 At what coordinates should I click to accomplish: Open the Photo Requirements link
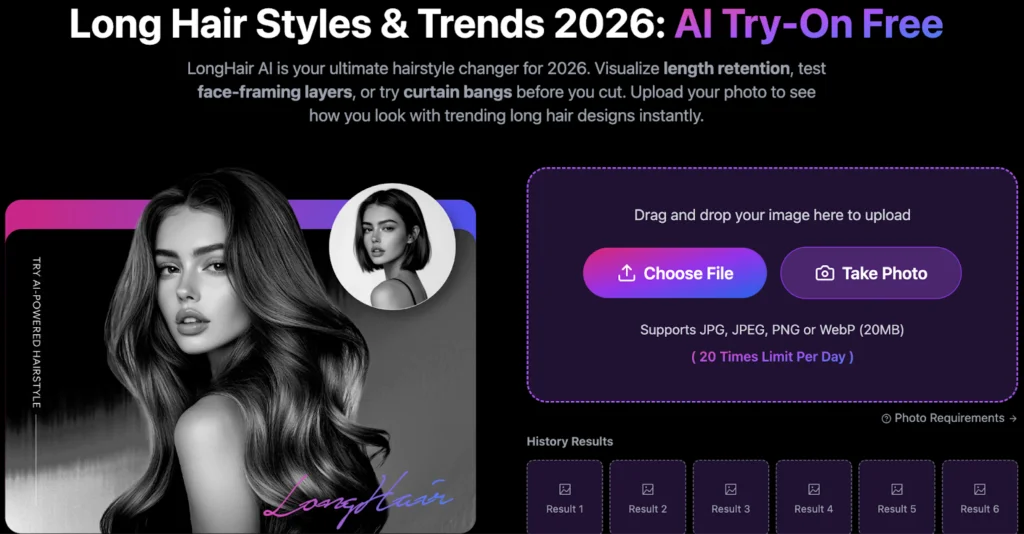[949, 418]
